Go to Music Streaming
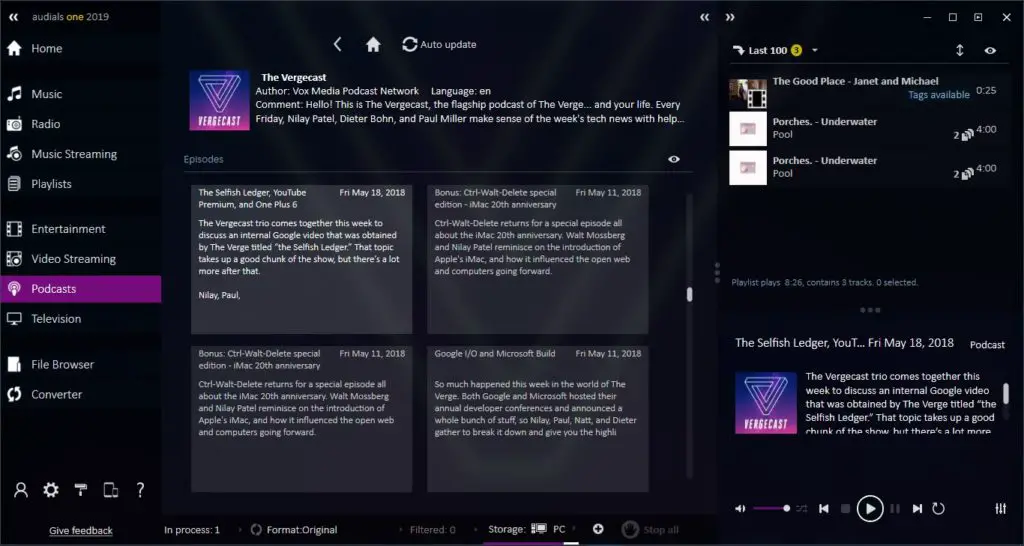Image resolution: width=1024 pixels, height=546 pixels. 80,154
